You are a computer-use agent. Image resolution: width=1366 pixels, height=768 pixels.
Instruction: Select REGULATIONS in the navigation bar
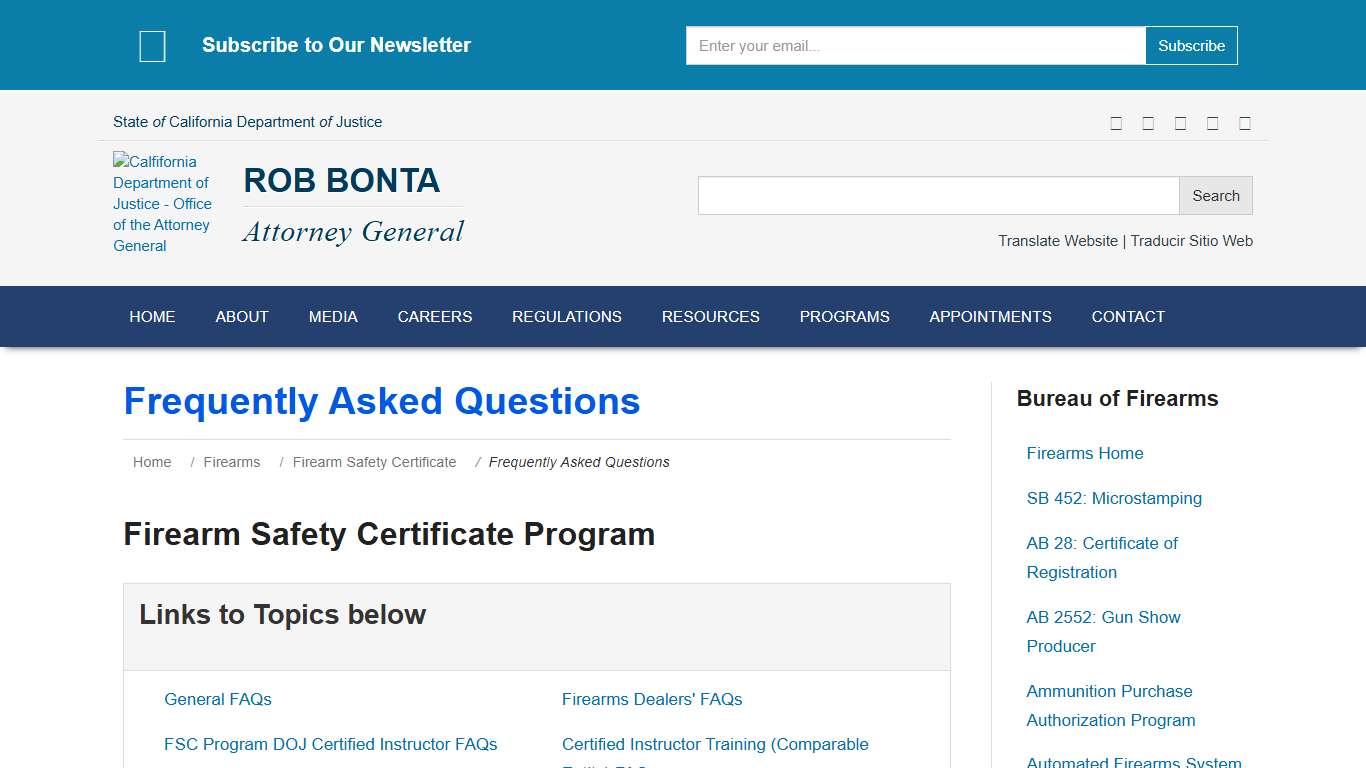[567, 316]
